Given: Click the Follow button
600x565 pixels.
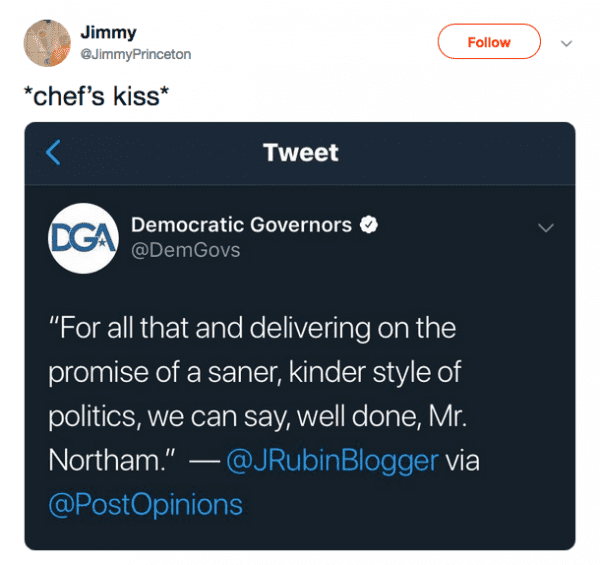Looking at the screenshot, I should click(489, 42).
